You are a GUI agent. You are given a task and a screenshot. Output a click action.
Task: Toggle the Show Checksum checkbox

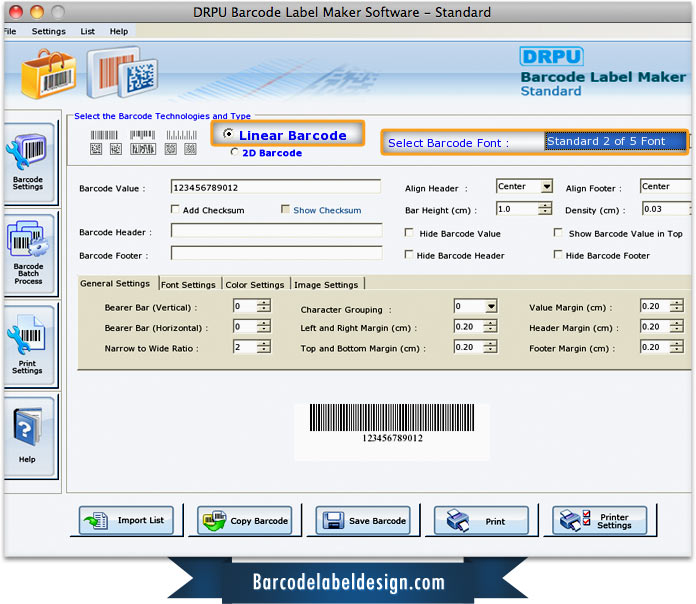point(285,209)
